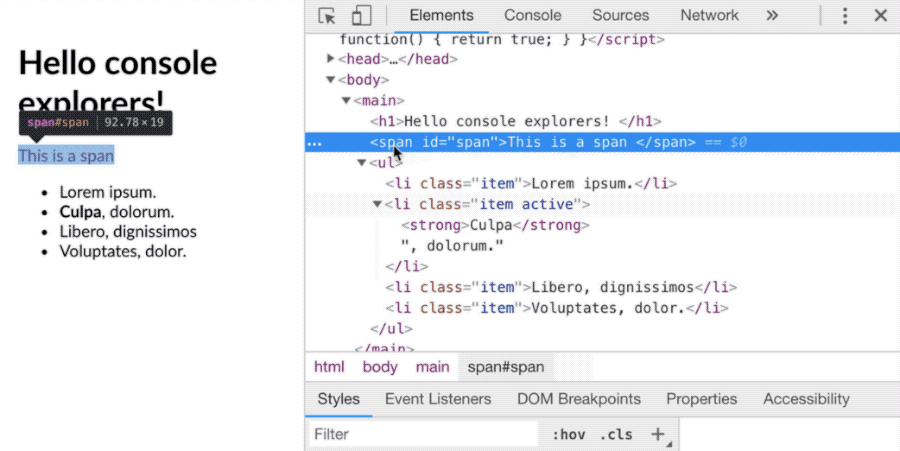Collapse the body element node
The image size is (900, 451).
click(x=331, y=80)
